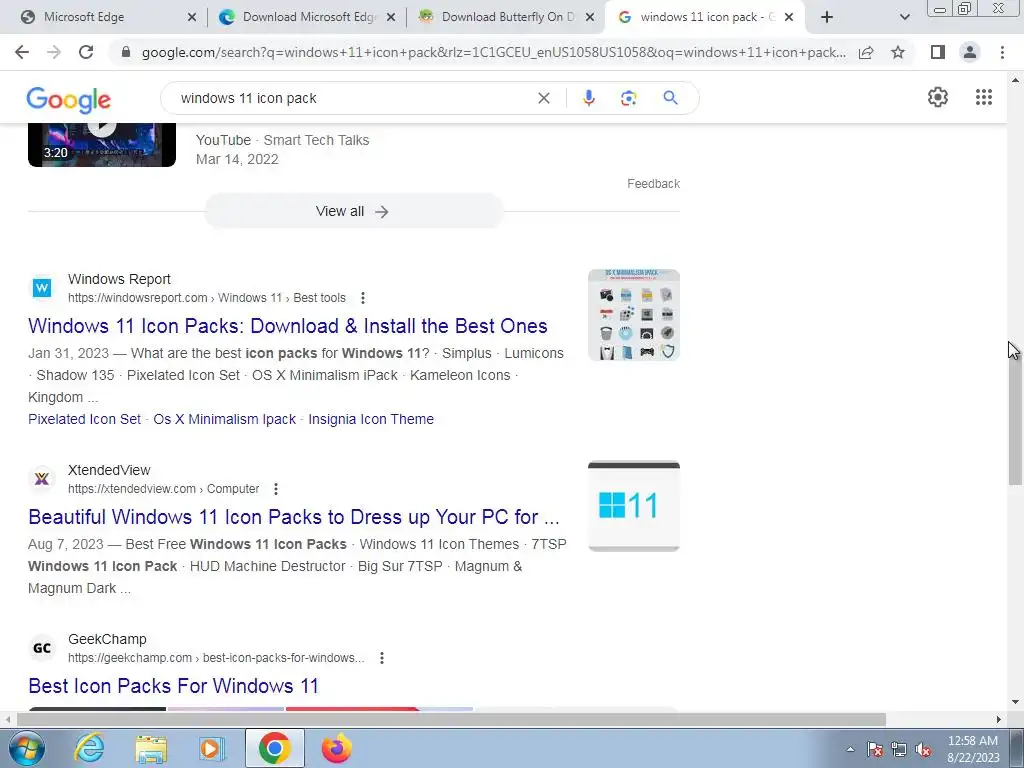Screen dimensions: 1024x768
Task: Click the site lock icon in address bar
Action: click(126, 52)
